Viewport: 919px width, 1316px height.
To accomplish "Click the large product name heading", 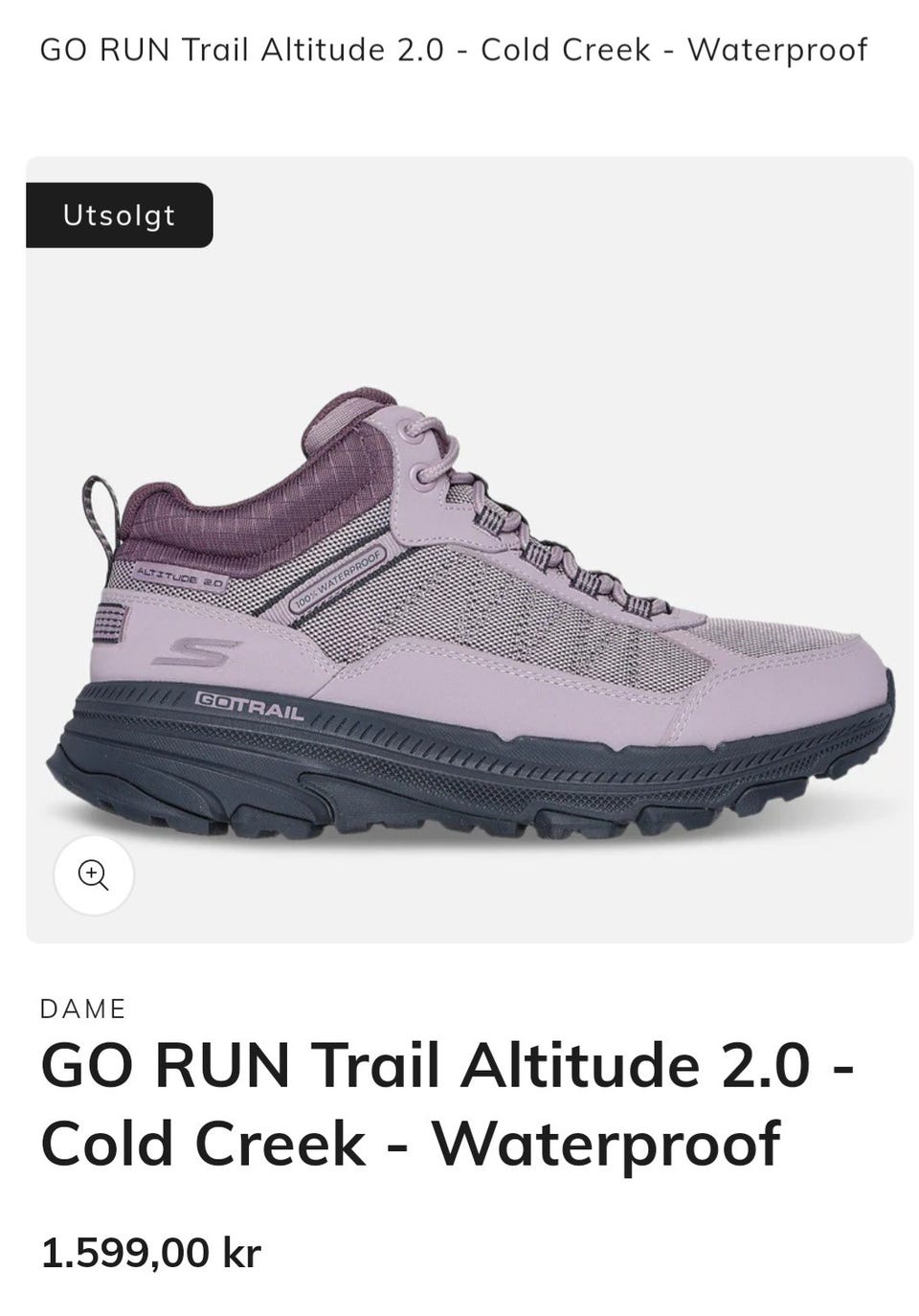I will click(448, 1104).
